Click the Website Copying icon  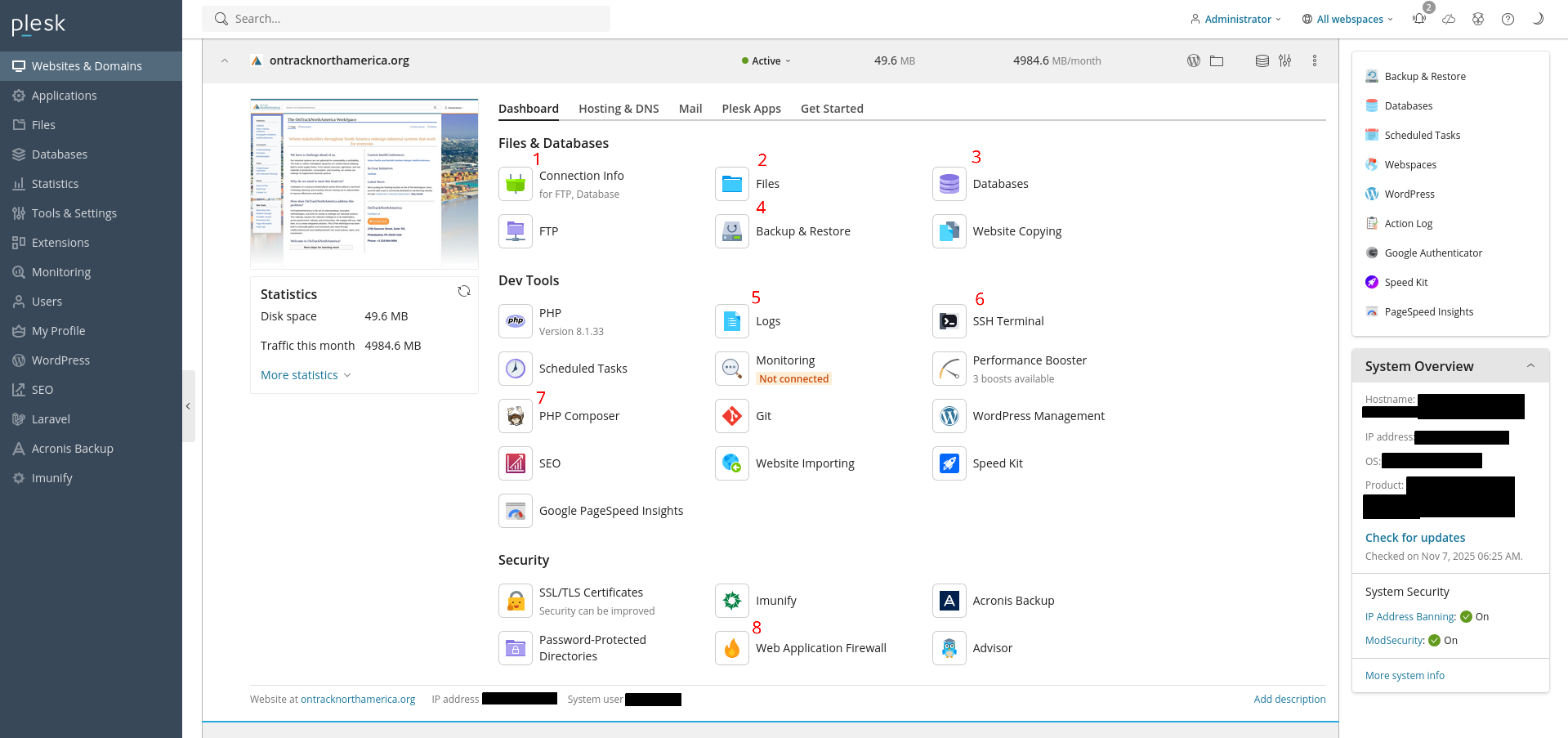click(x=949, y=231)
